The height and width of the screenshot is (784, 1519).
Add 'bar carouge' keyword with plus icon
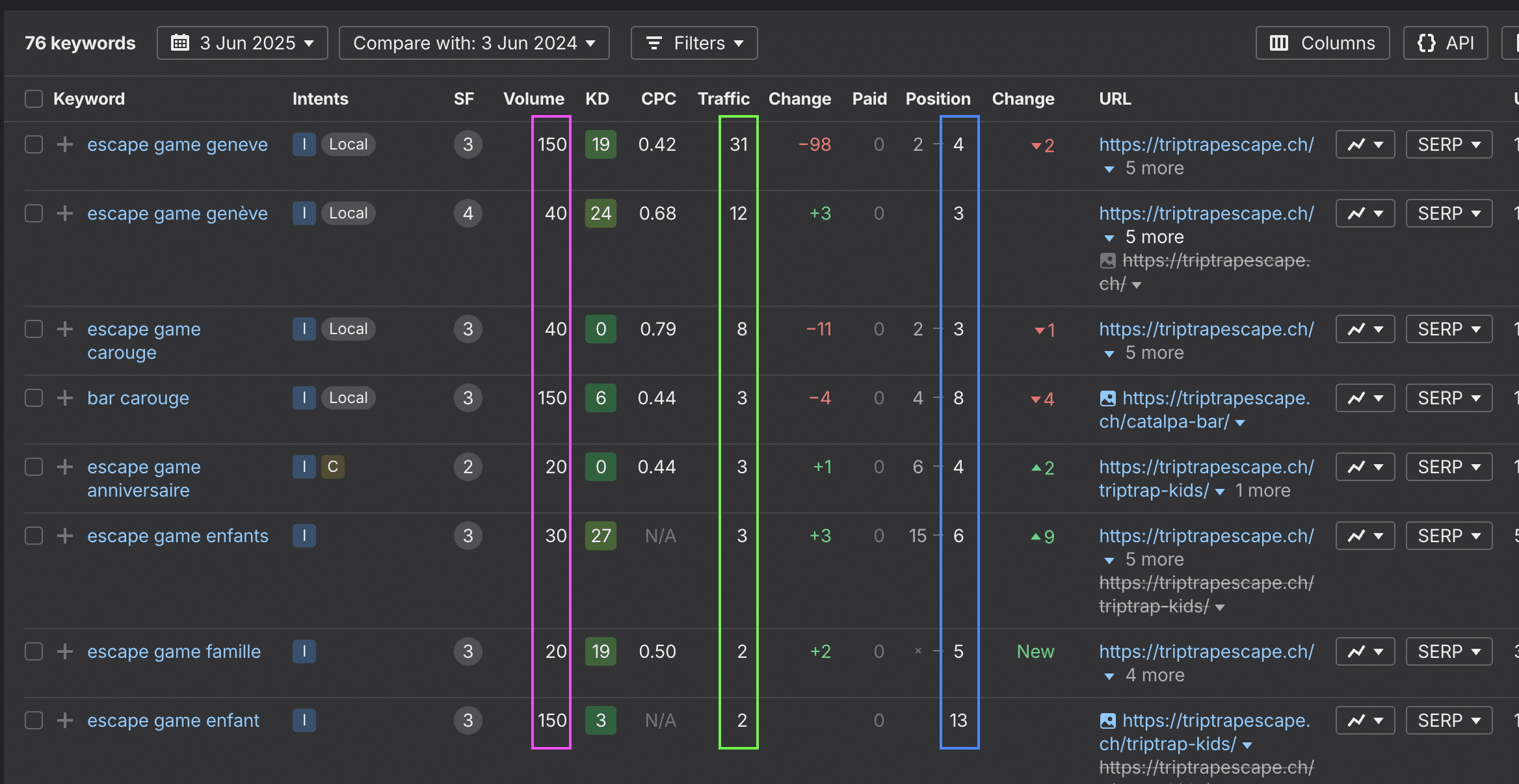(64, 398)
